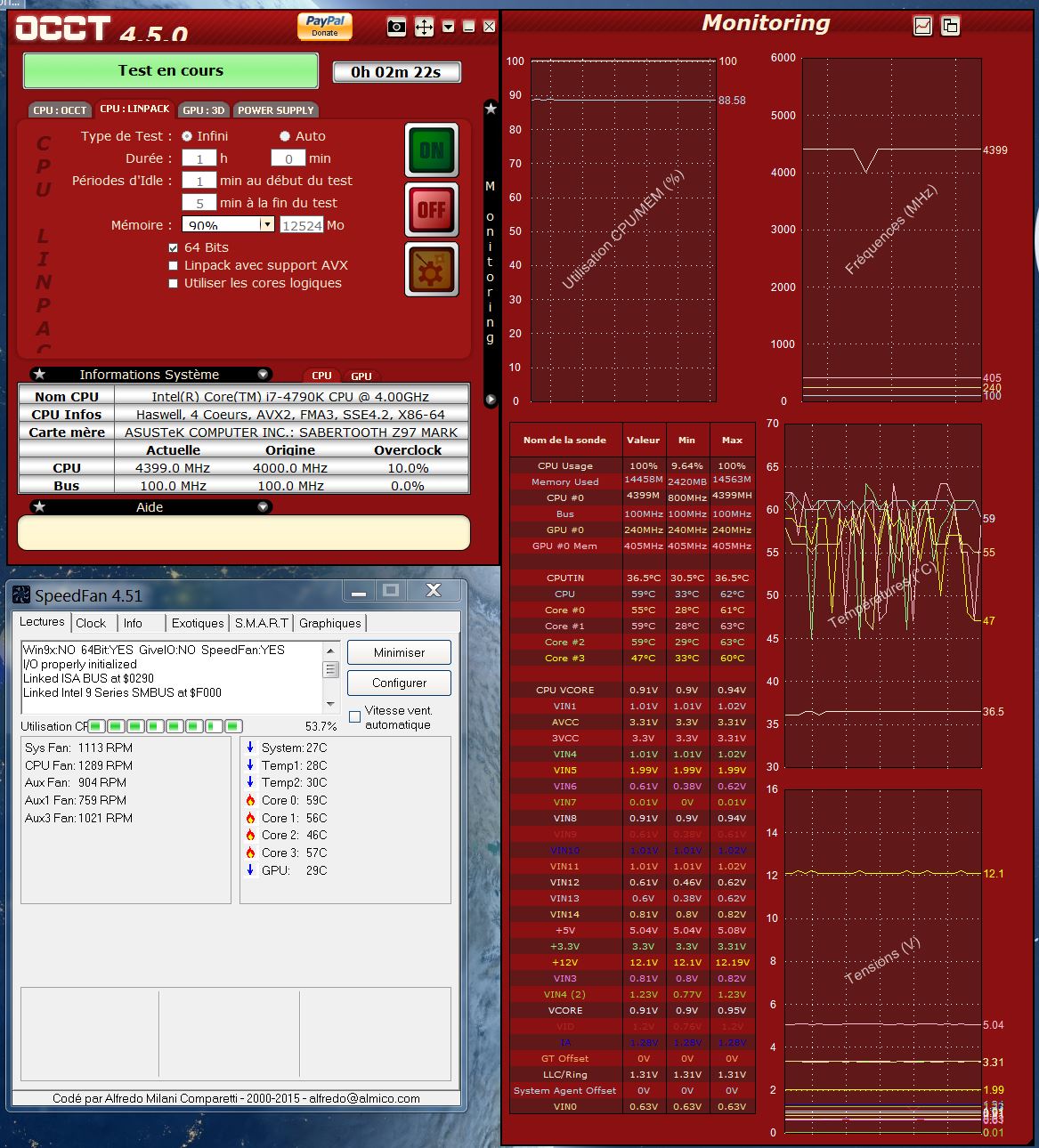
Task: Open SpeedFan Lectures tab
Action: click(42, 622)
